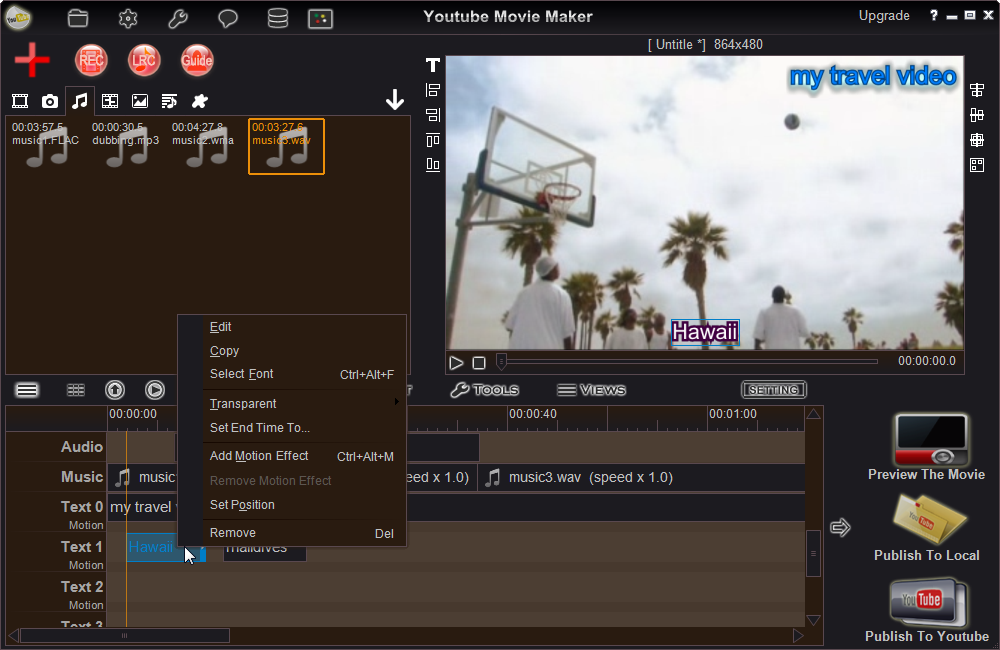1000x650 pixels.
Task: Click the circular play timeline icon
Action: pos(155,390)
